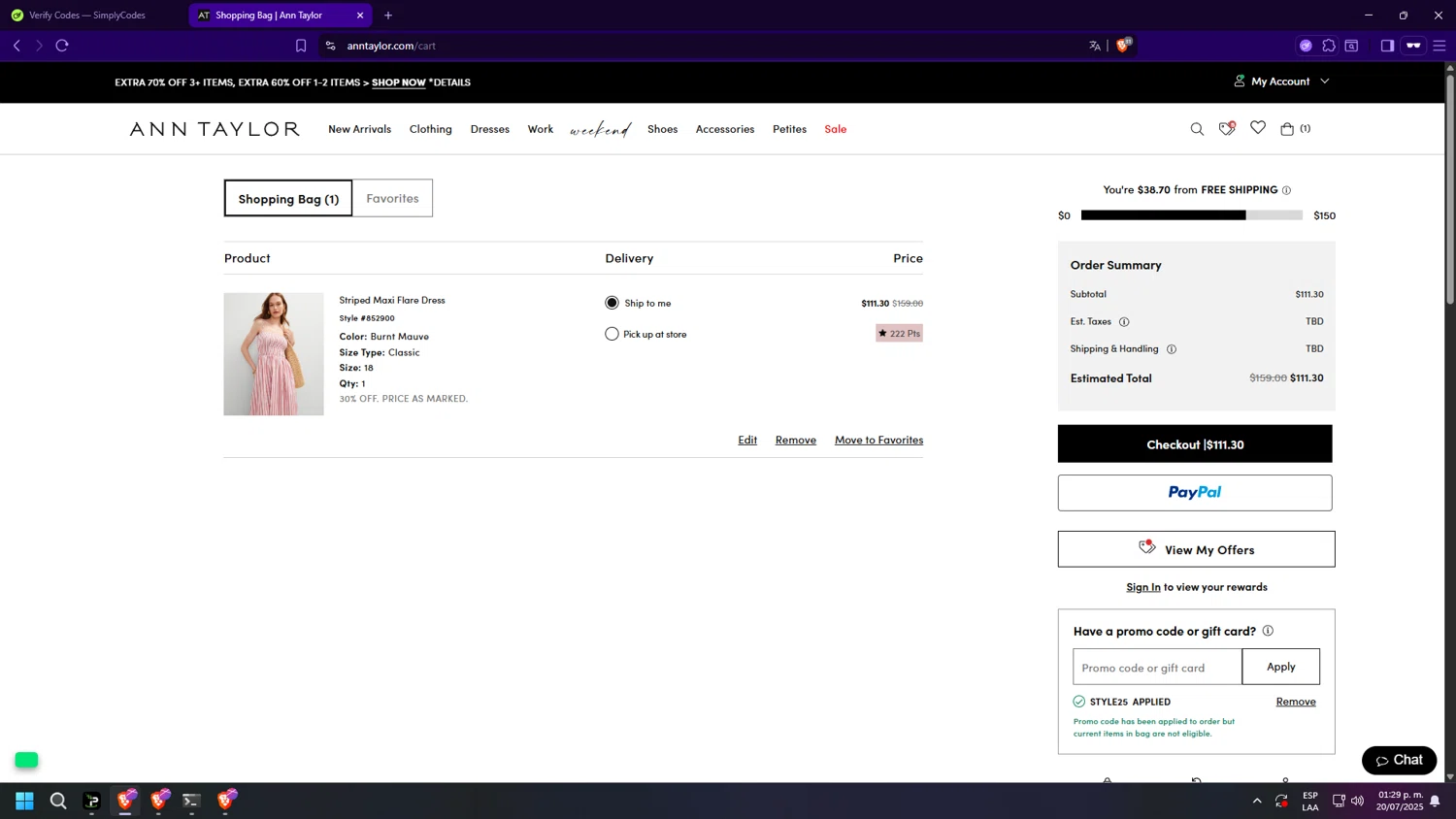The height and width of the screenshot is (819, 1456).
Task: Open new browser tab plus button
Action: 388,16
